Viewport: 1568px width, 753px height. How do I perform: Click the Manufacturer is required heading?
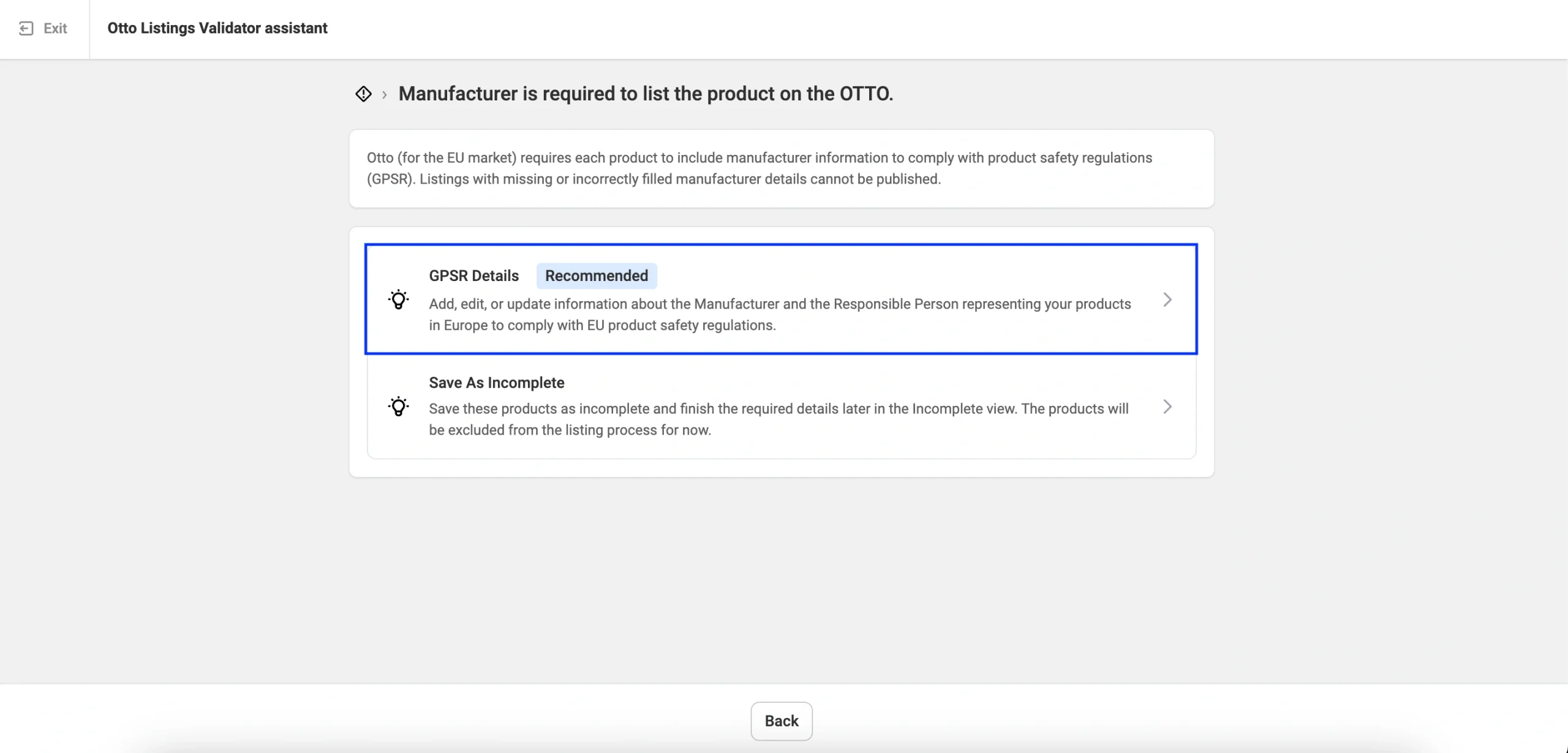click(646, 94)
